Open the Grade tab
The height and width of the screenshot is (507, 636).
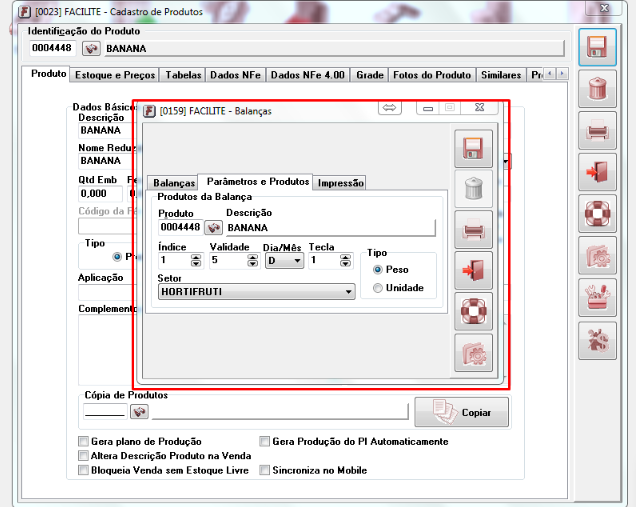coord(370,75)
